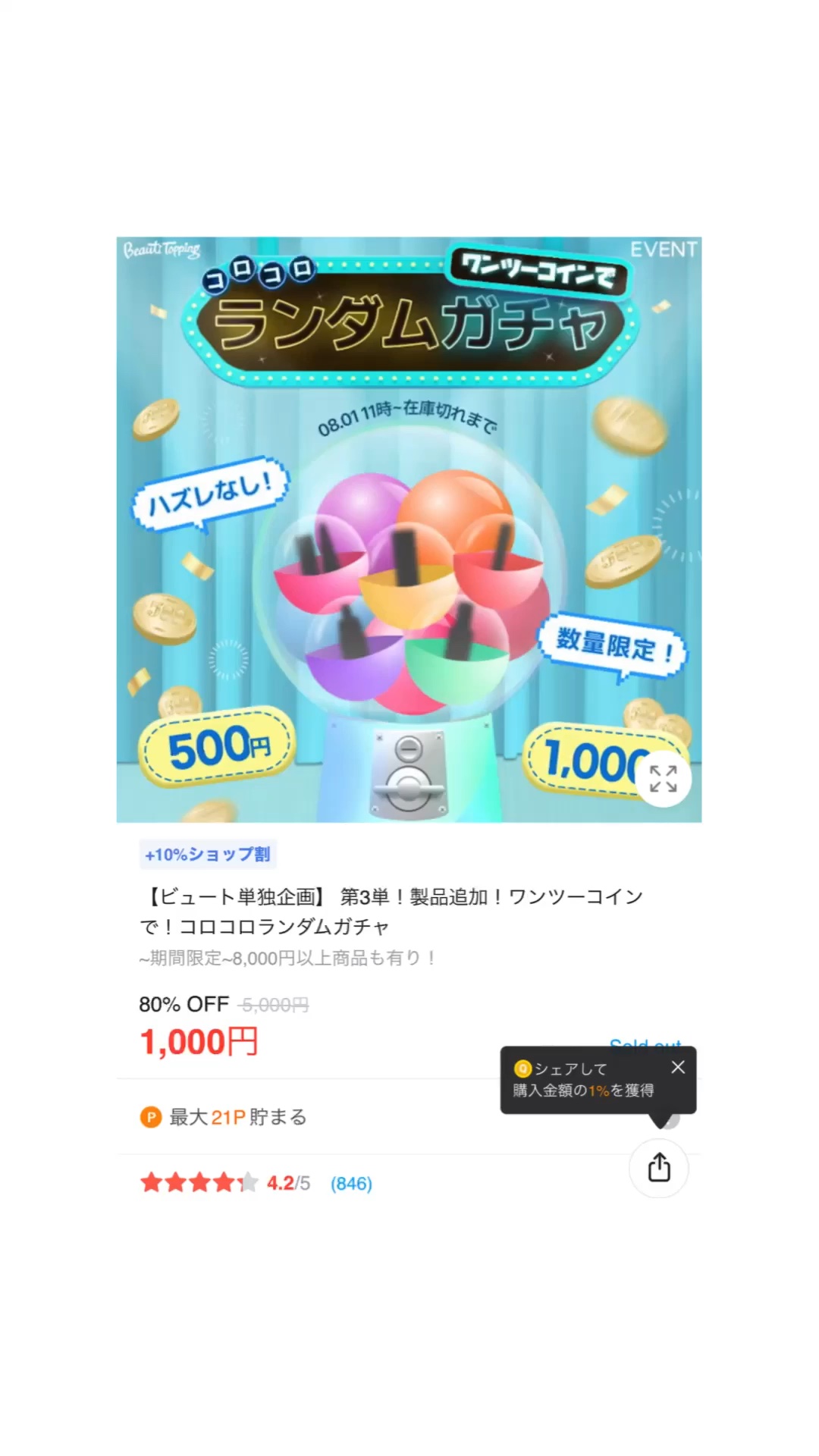Close the share reward tooltip
Image resolution: width=819 pixels, height=1456 pixels.
click(x=678, y=1067)
